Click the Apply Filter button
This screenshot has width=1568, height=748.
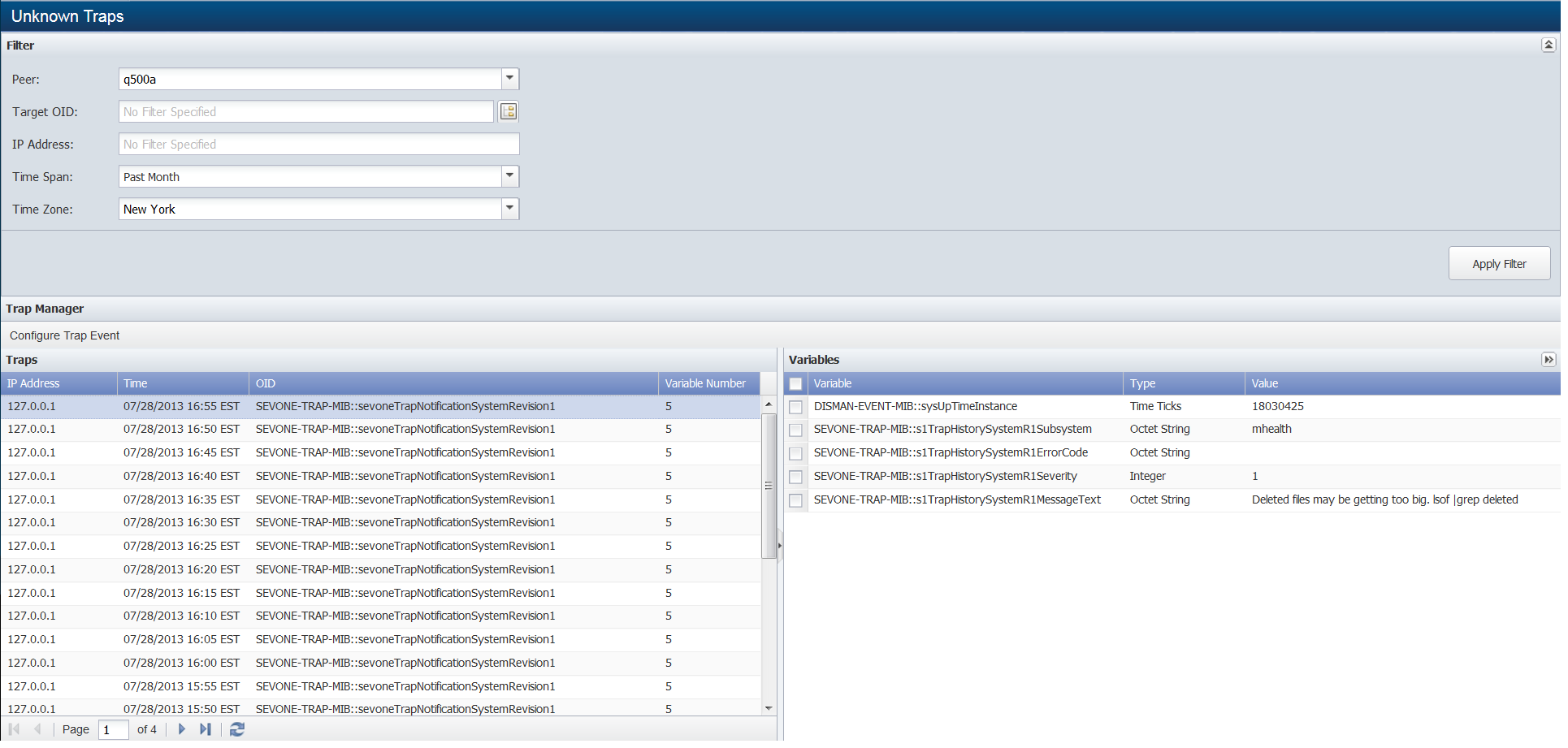point(1499,264)
